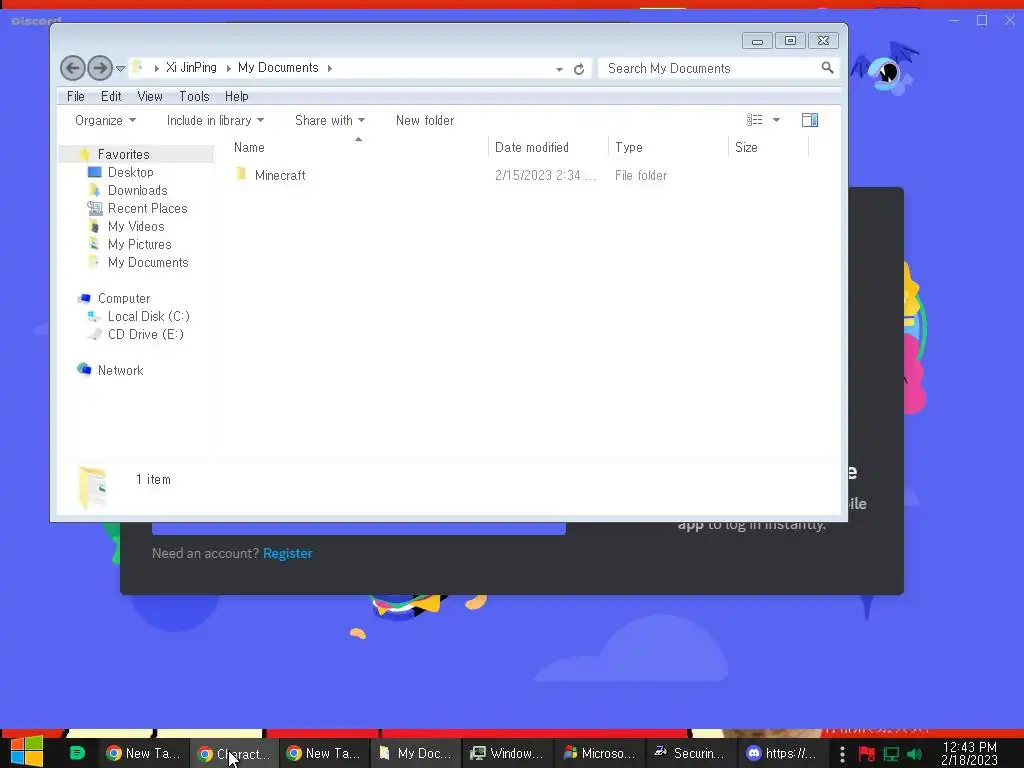Go forward with the Explorer forward arrow

(x=100, y=68)
